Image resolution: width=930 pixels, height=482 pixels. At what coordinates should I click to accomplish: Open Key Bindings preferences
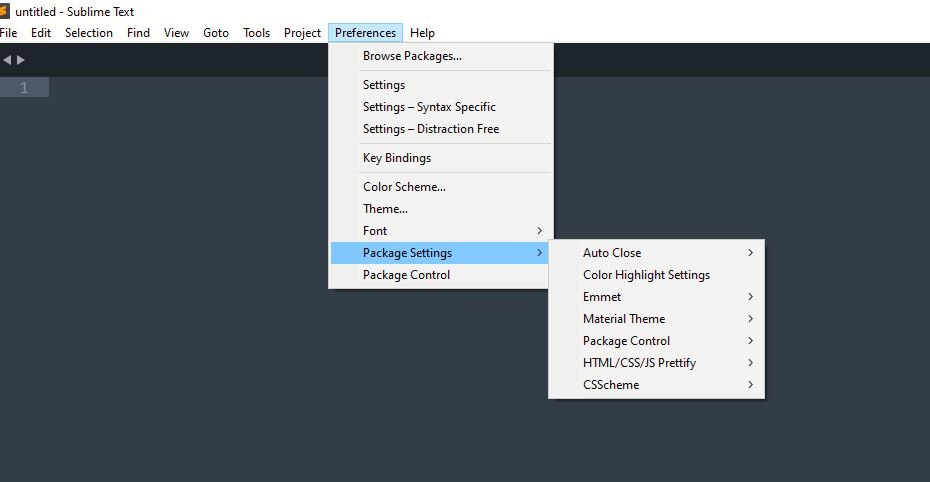441,158
